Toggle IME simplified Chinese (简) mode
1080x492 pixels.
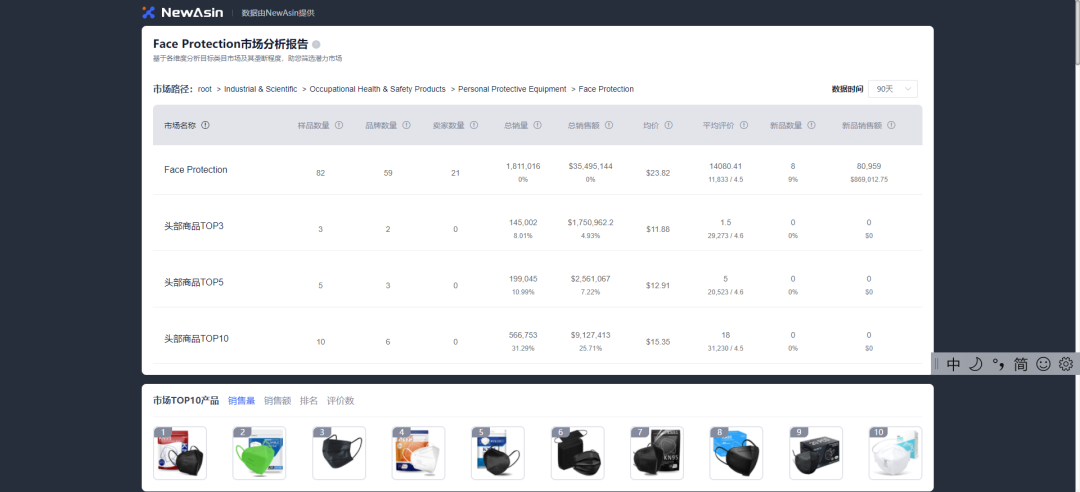pyautogui.click(x=1020, y=364)
